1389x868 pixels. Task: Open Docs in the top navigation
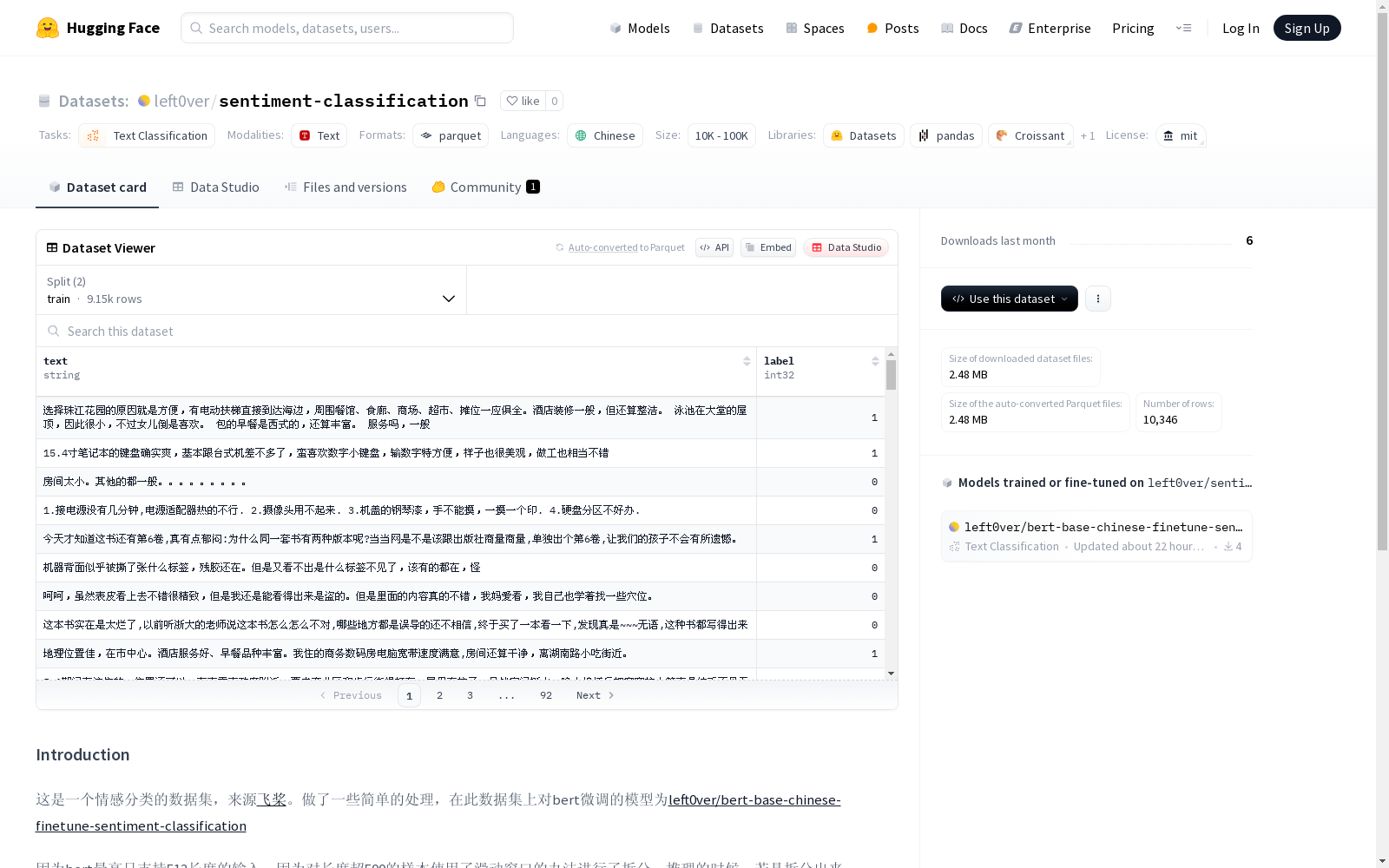click(x=964, y=28)
